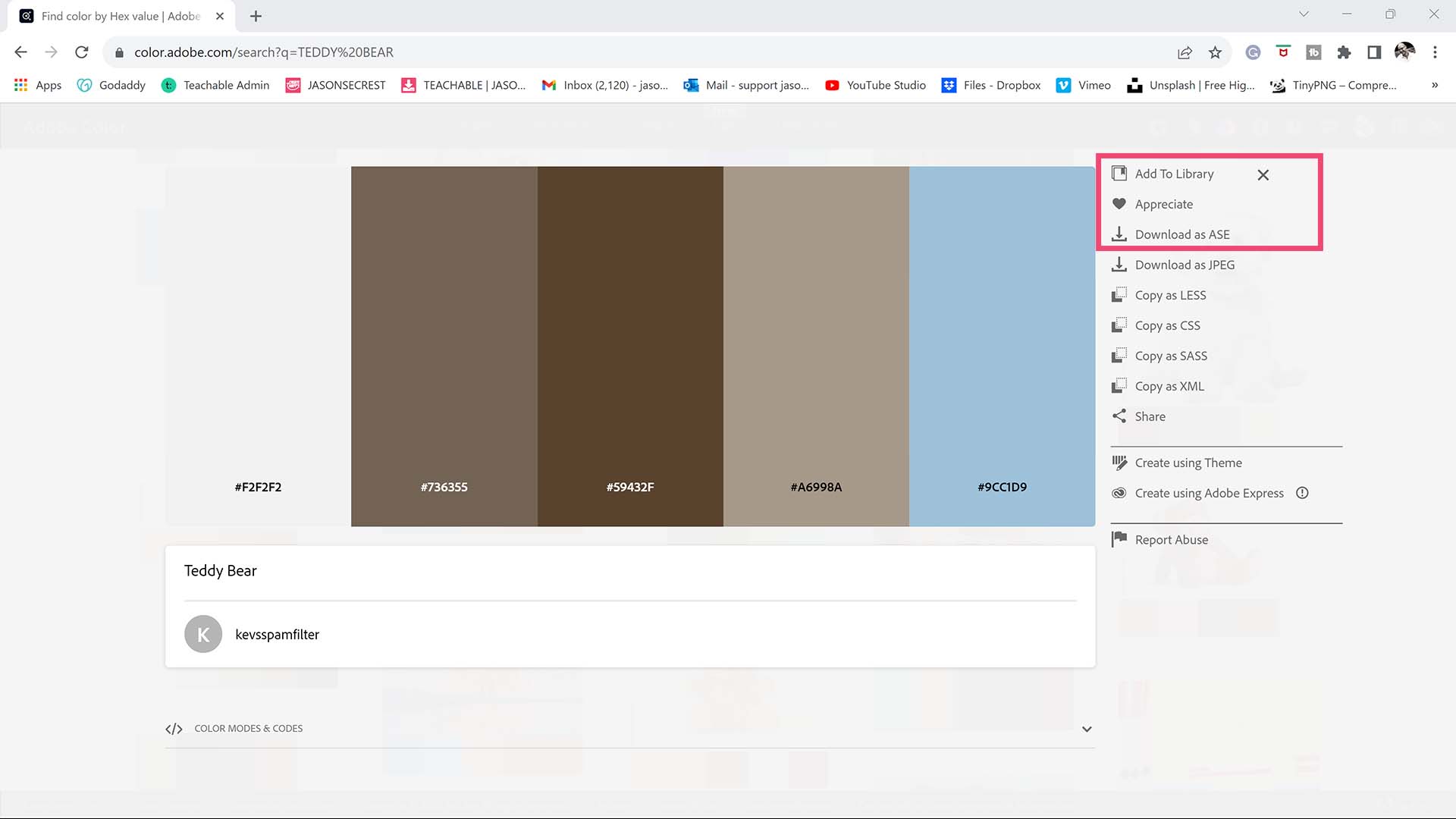Click the kevsspamfilter avatar circle
Viewport: 1456px width, 819px height.
point(203,634)
